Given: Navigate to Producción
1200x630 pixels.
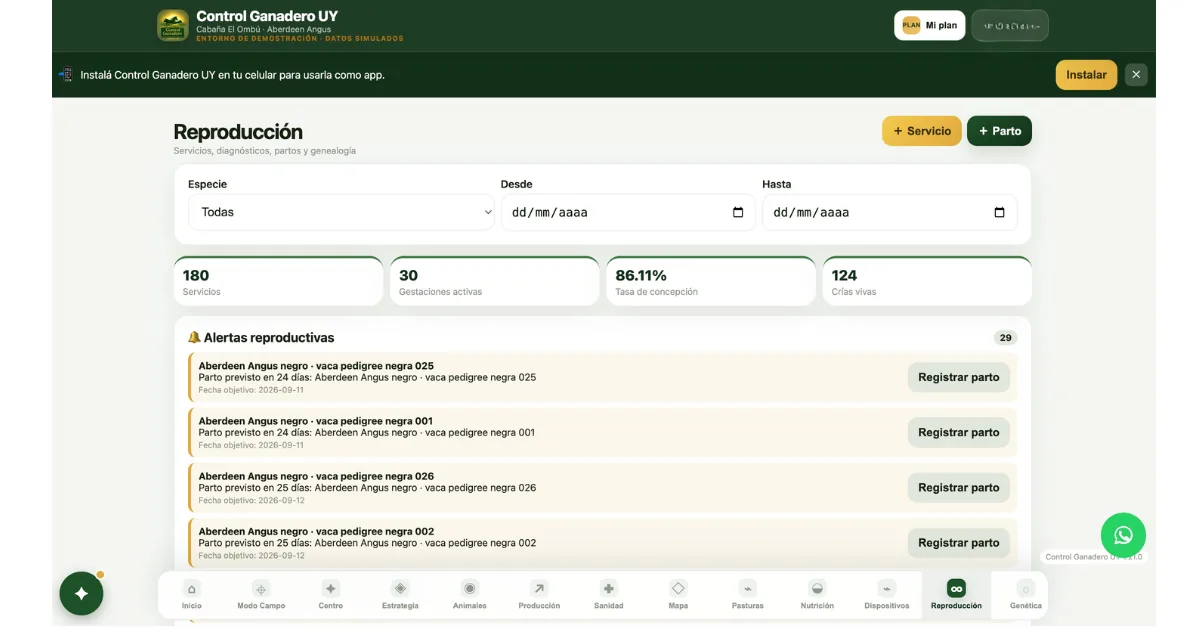Looking at the screenshot, I should [x=539, y=594].
